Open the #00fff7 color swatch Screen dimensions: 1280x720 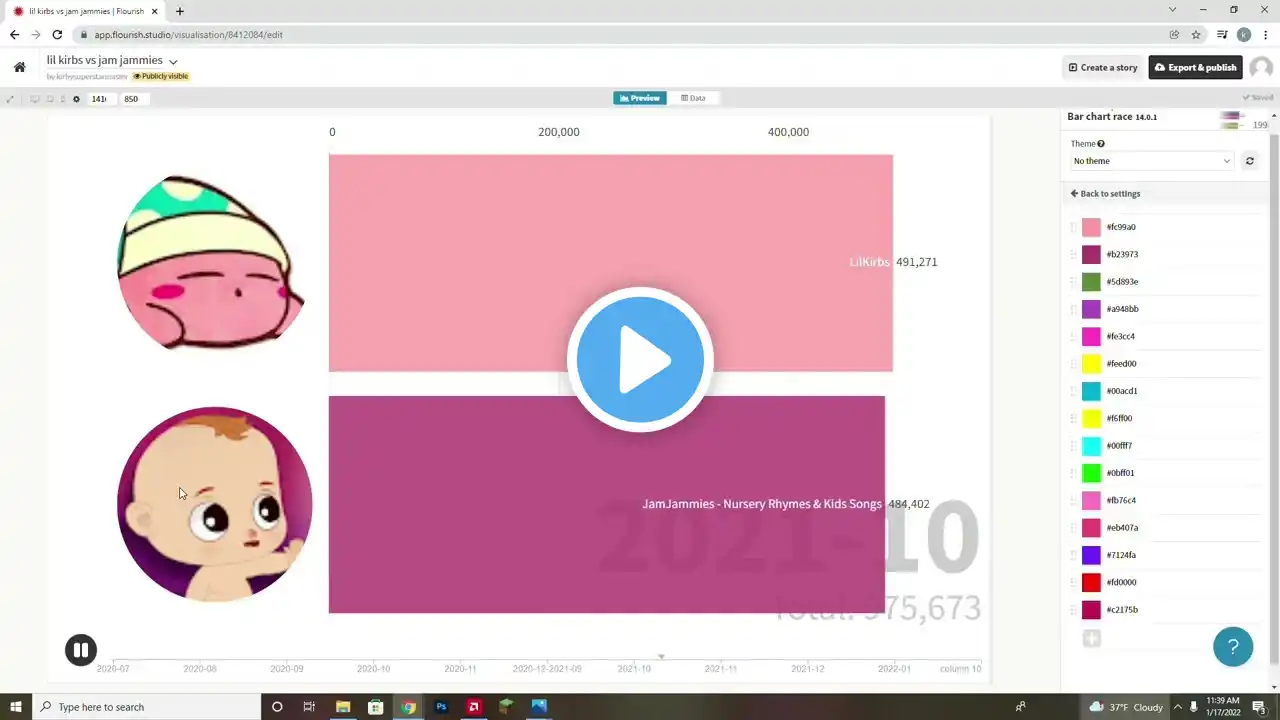point(1091,446)
